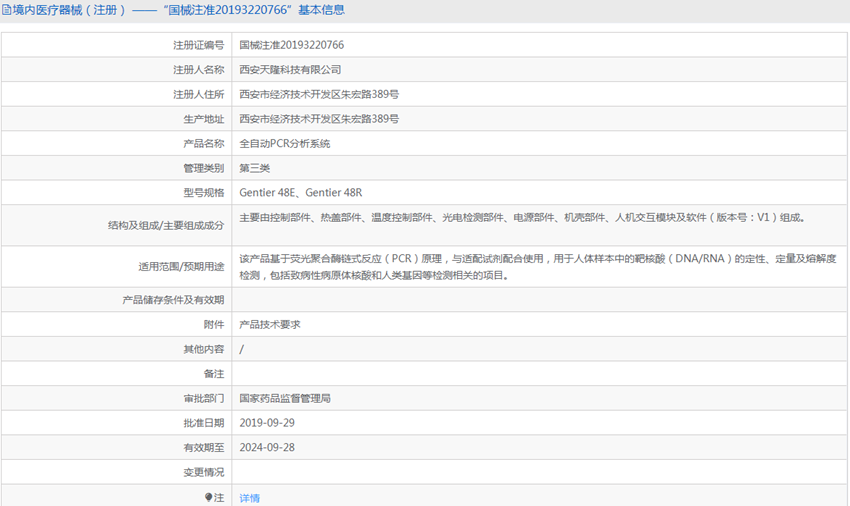
Task: Click the 审批部门 label
Action: [x=203, y=398]
